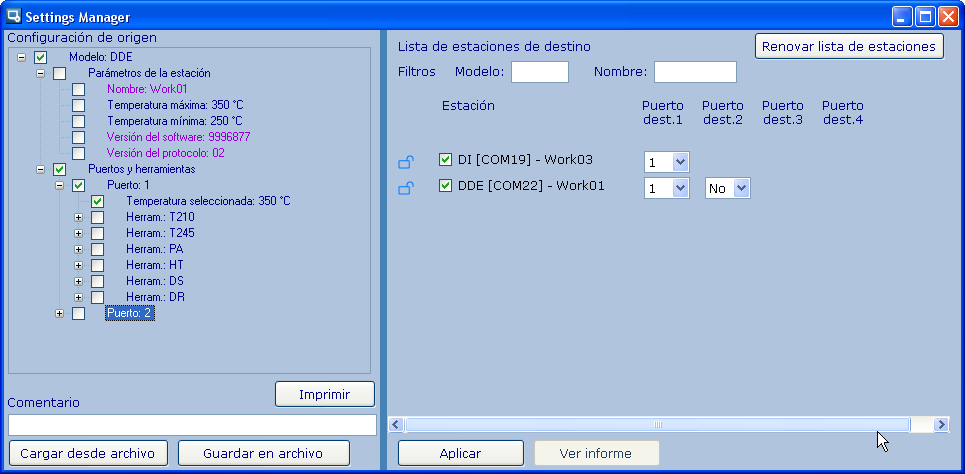Click the scrollbar right arrow
This screenshot has width=965, height=474.
[x=940, y=424]
